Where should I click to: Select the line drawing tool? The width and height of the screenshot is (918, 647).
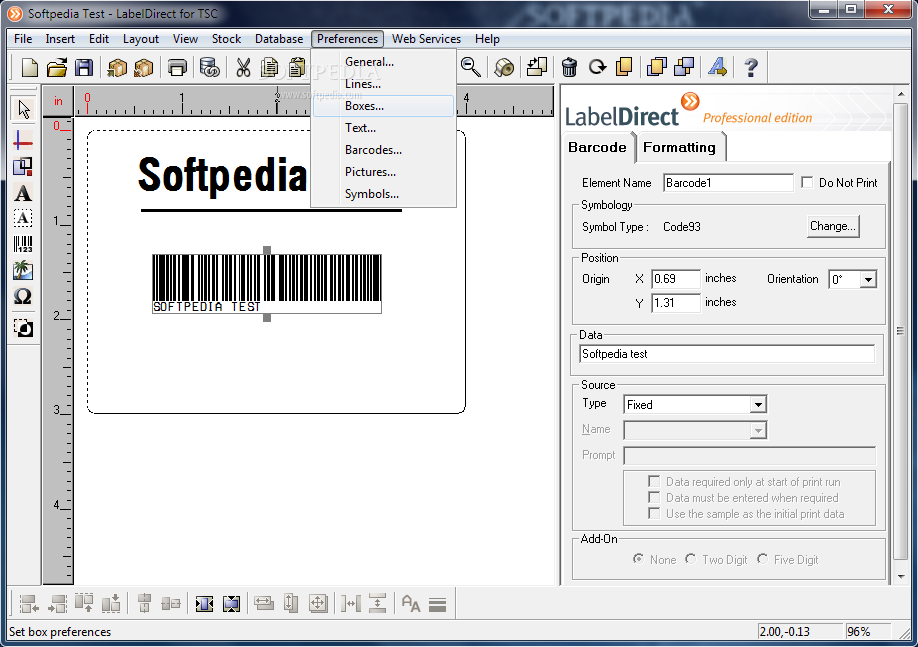tap(23, 141)
